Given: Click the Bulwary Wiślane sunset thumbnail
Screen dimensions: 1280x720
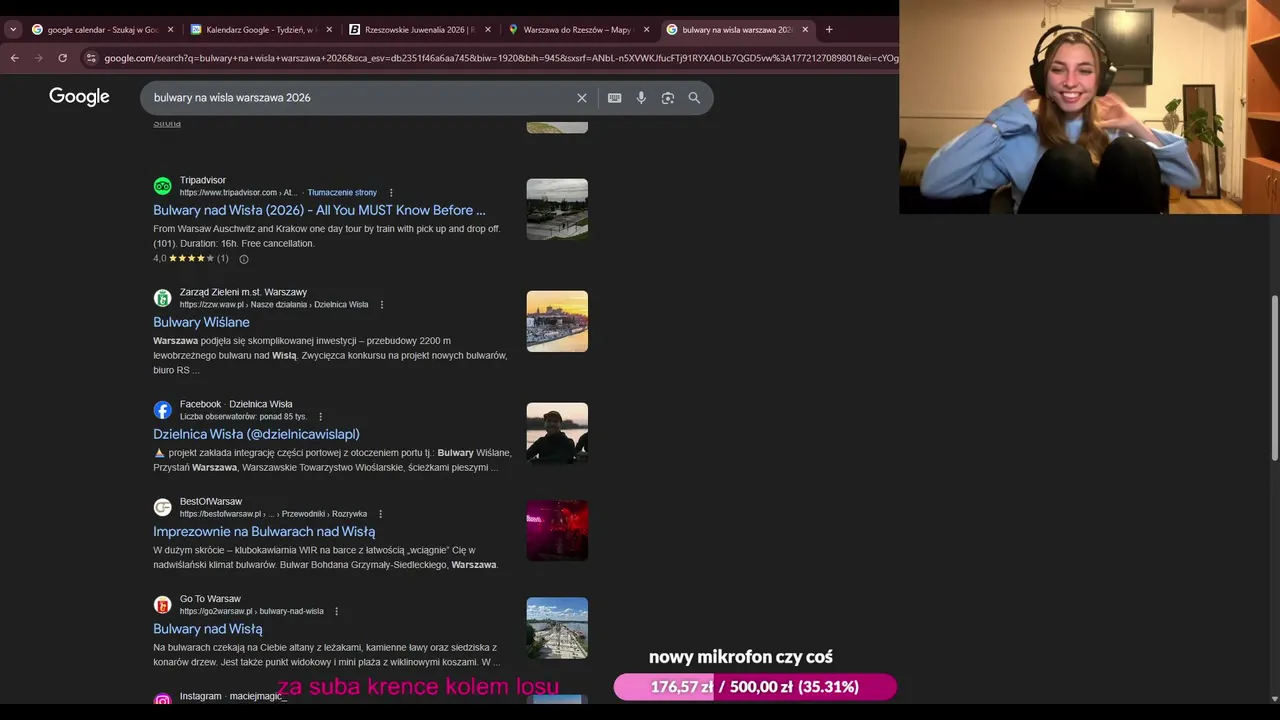Looking at the screenshot, I should [x=557, y=321].
